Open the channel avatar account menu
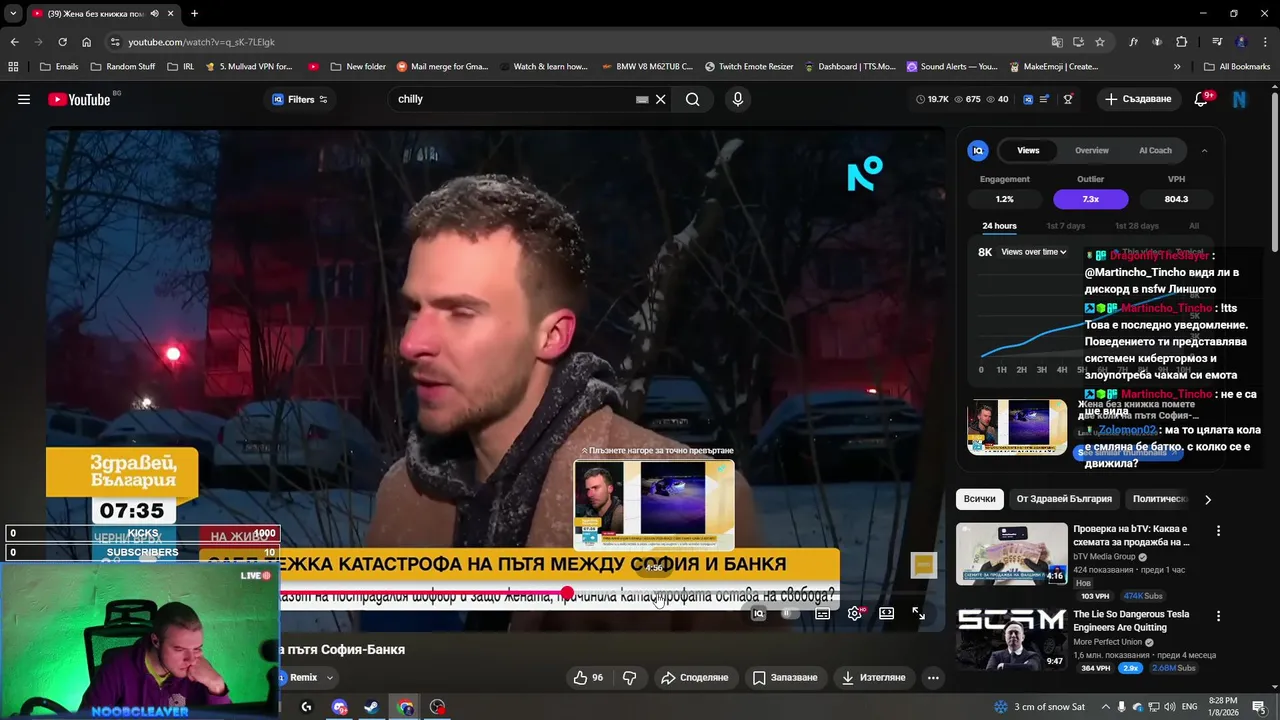Viewport: 1280px width, 720px height. point(1240,99)
